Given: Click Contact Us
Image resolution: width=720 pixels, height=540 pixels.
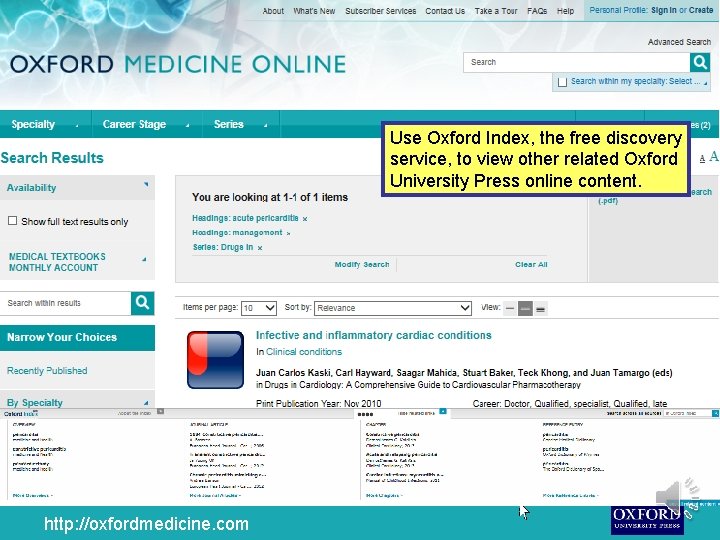Looking at the screenshot, I should [x=445, y=11].
